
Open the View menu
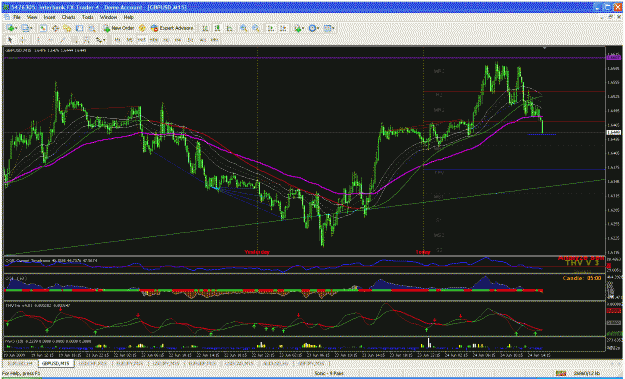[32, 18]
